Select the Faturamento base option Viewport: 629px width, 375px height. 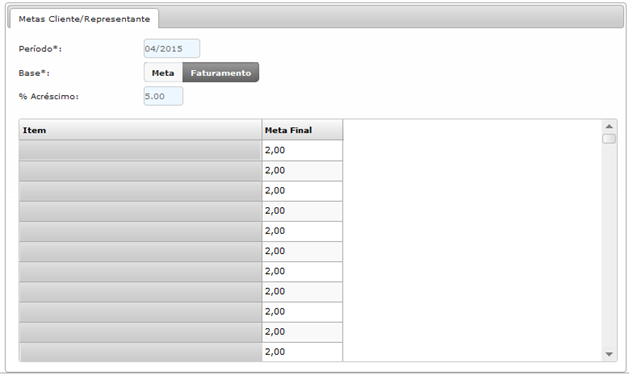click(x=221, y=73)
